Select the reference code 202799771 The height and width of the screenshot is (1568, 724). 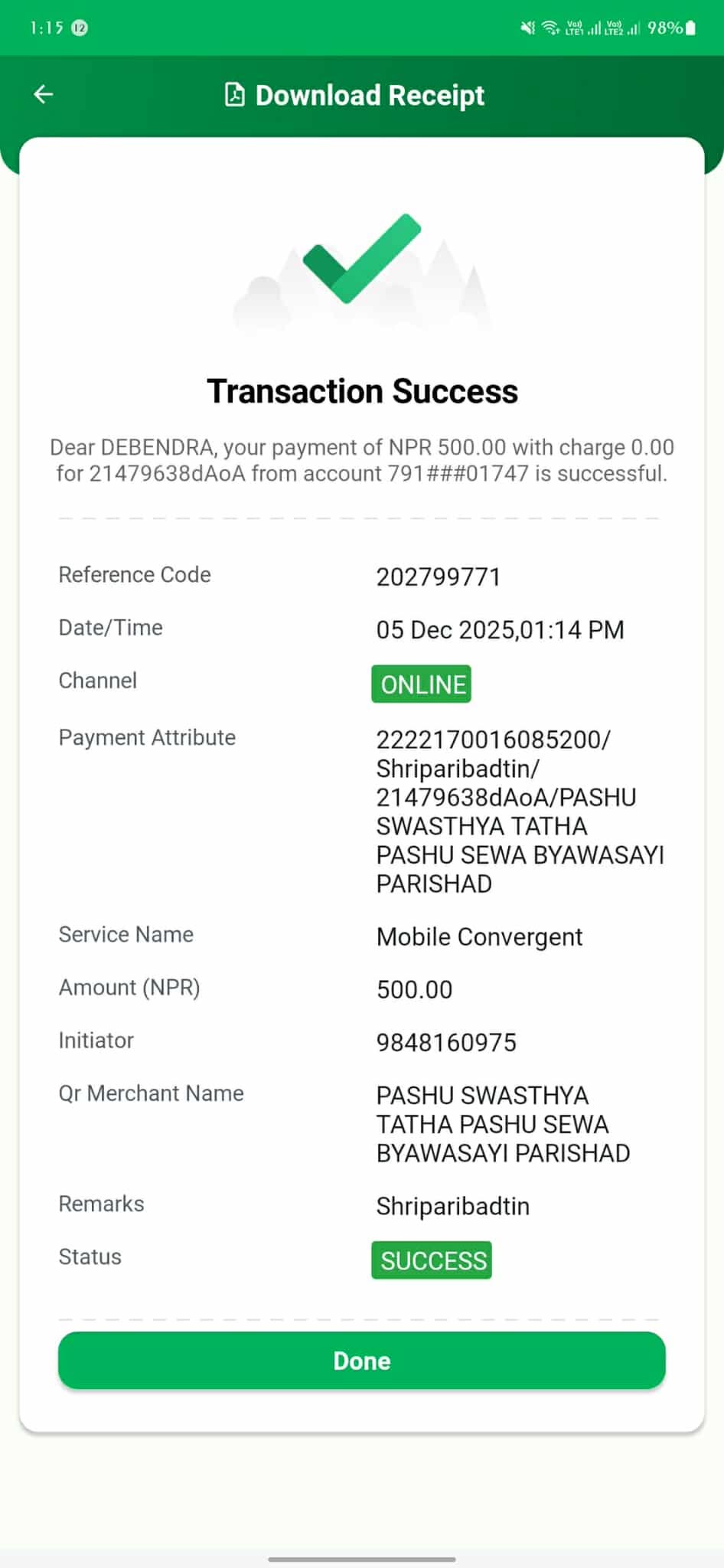click(x=438, y=577)
